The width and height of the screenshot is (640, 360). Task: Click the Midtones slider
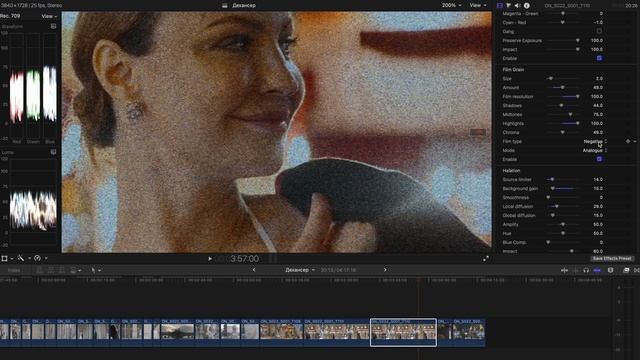562,114
